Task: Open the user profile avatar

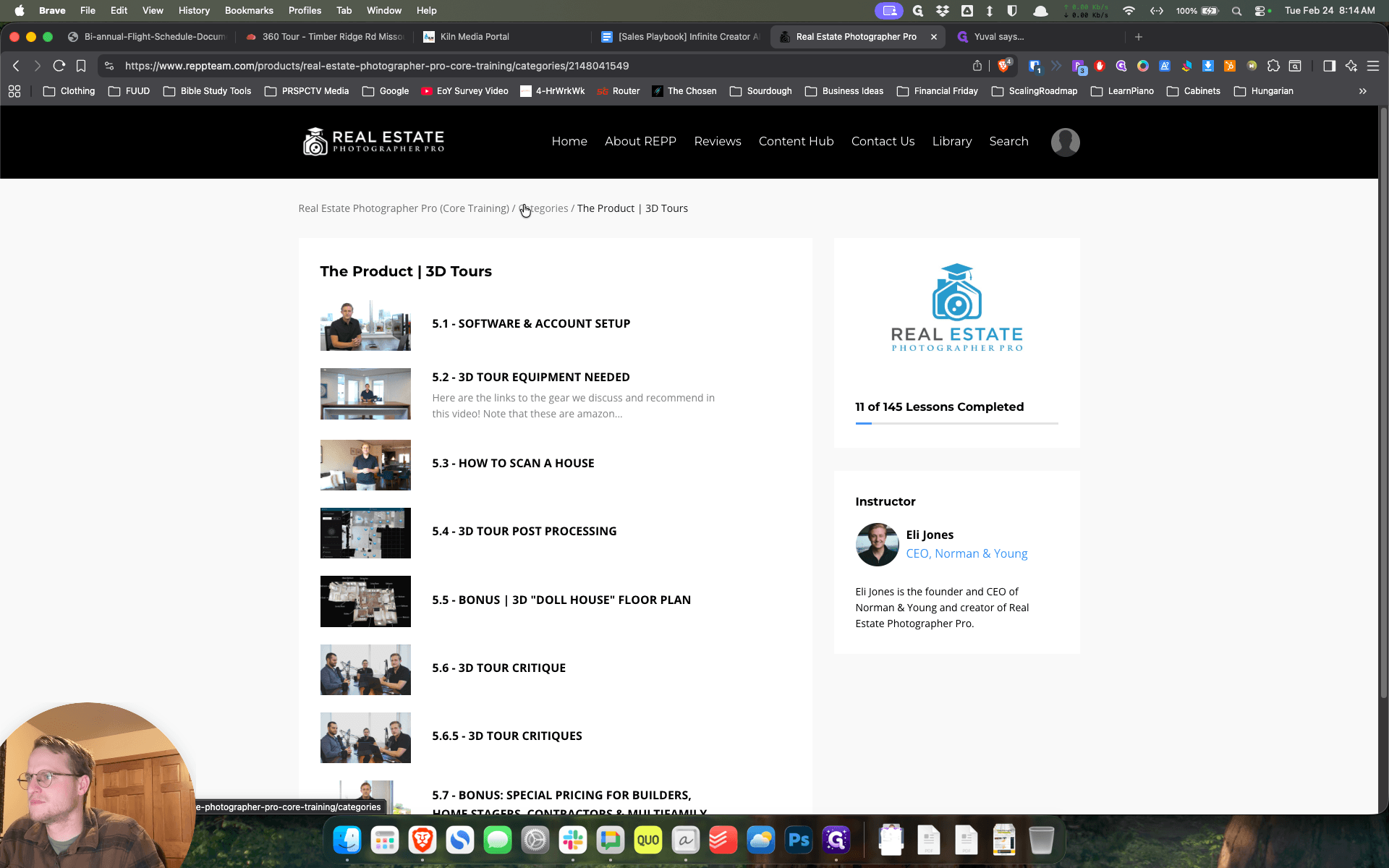Action: [1065, 142]
